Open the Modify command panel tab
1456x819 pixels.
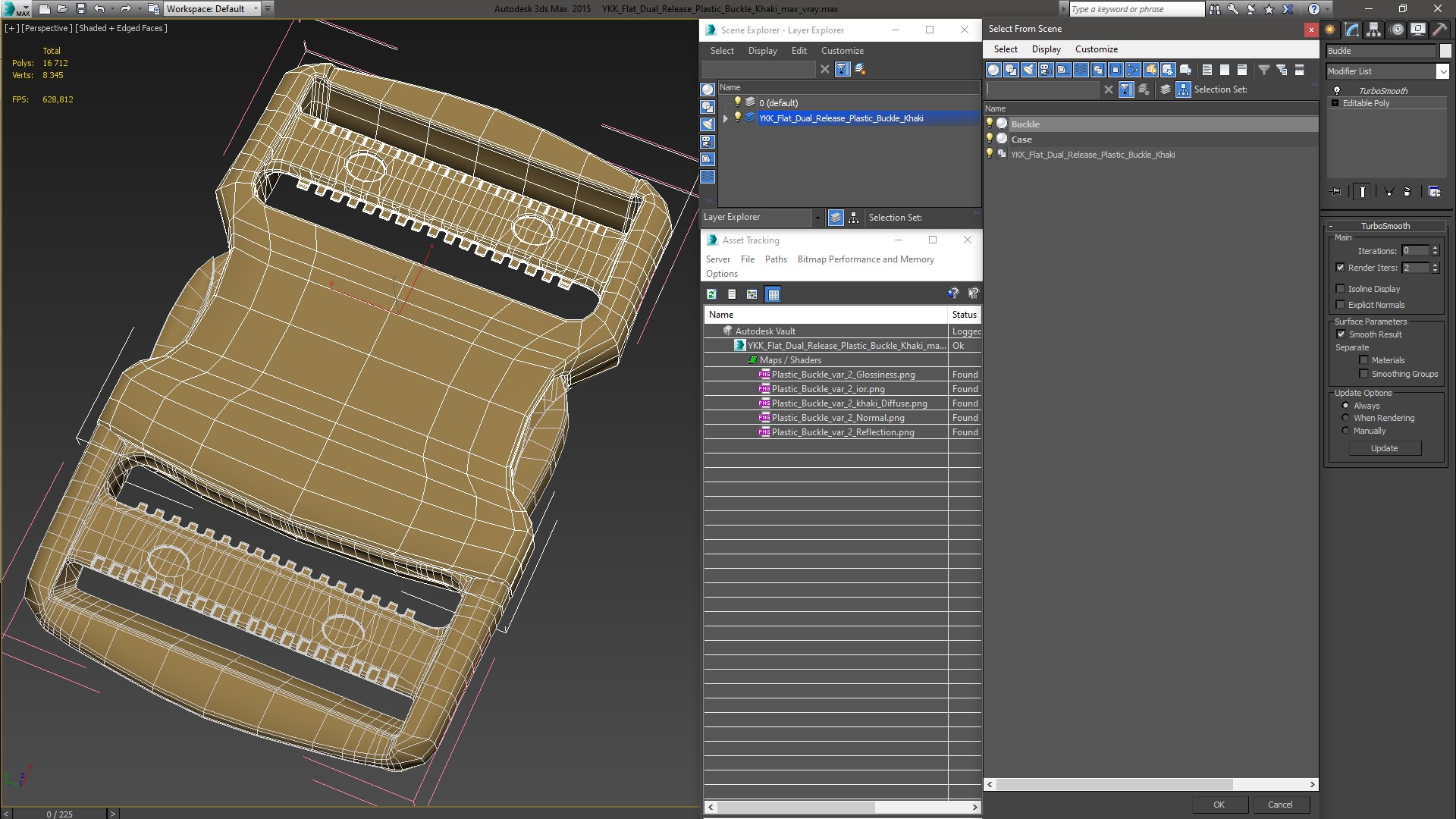pos(1352,30)
